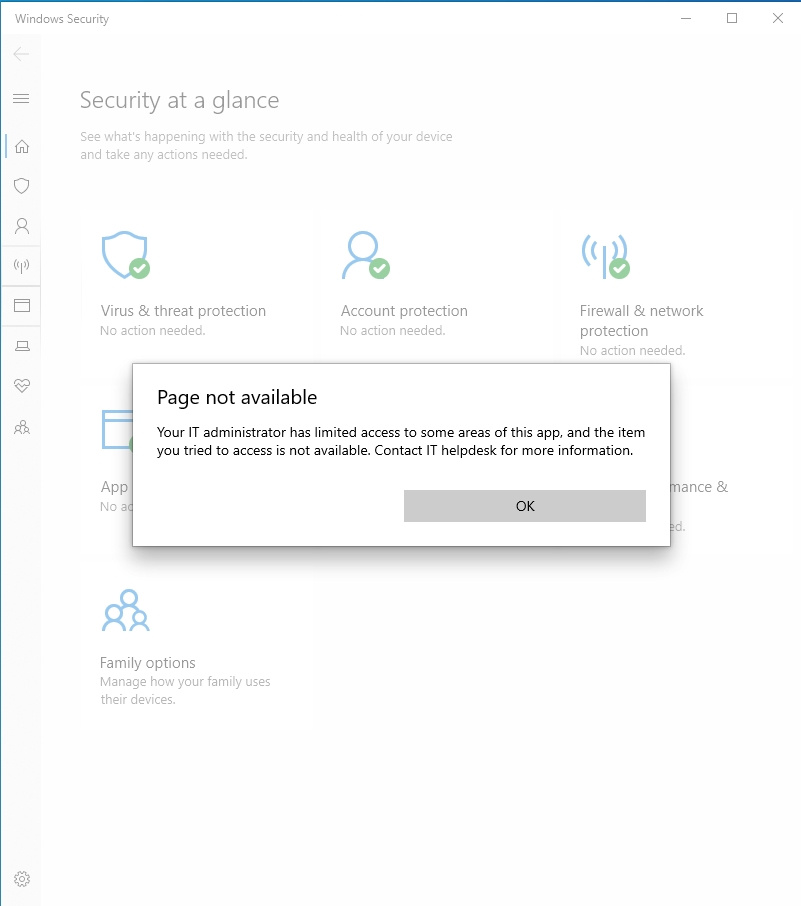The image size is (801, 906).
Task: Click the Family options tile icon
Action: [126, 610]
